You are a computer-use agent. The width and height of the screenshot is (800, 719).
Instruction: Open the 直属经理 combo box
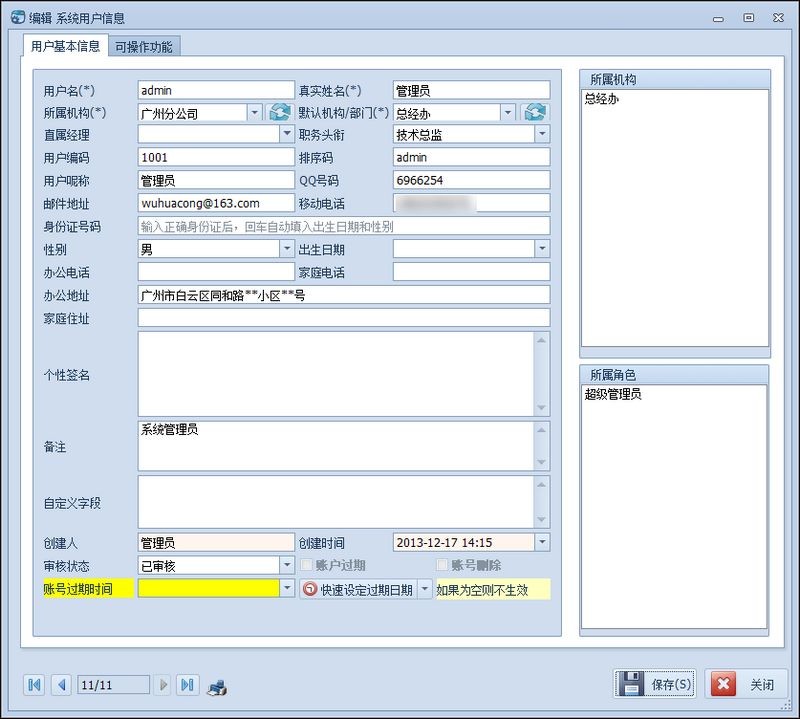[x=287, y=134]
